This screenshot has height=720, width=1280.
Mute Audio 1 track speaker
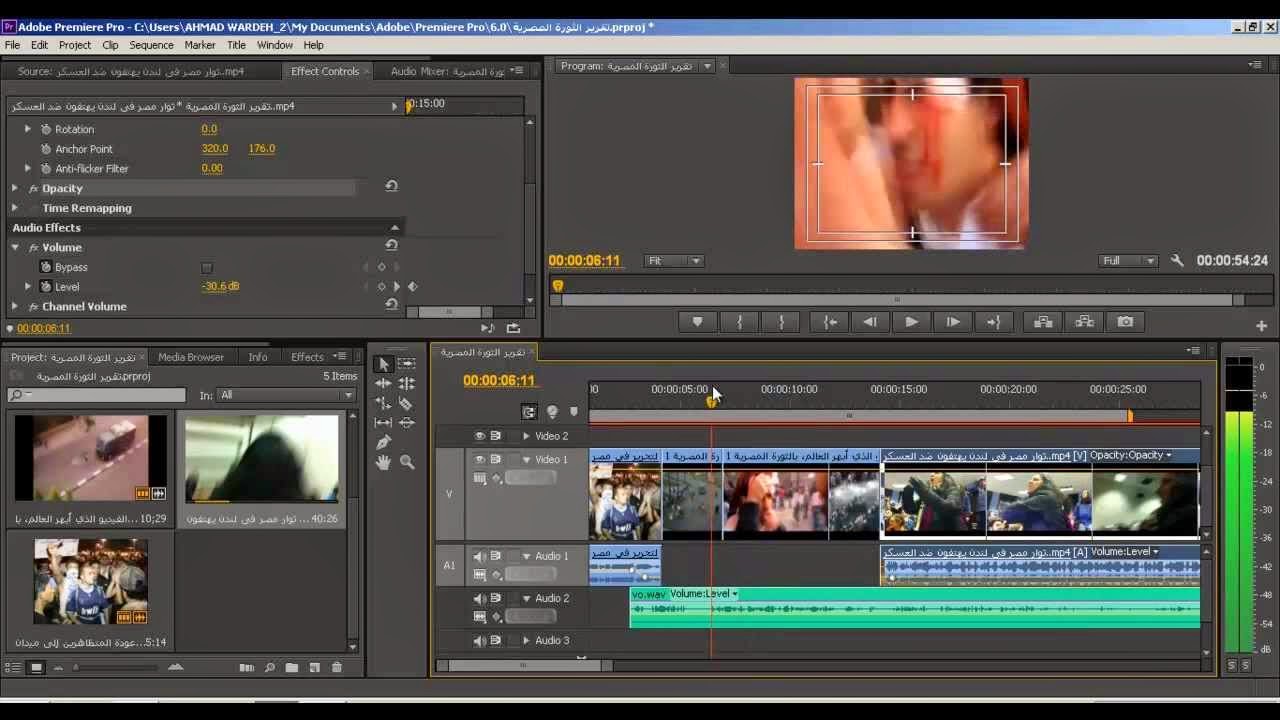click(x=479, y=557)
